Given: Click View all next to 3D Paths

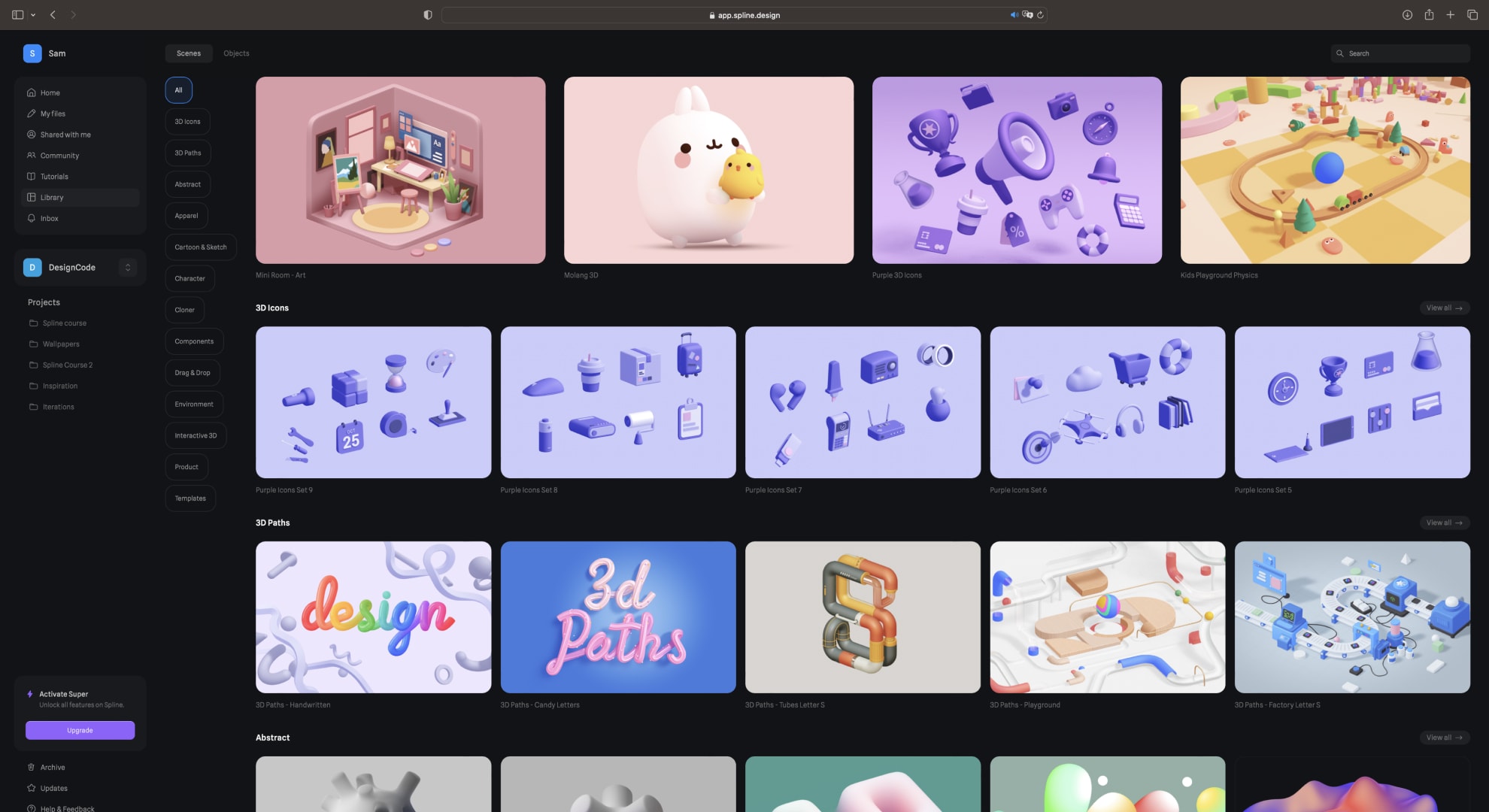Looking at the screenshot, I should point(1443,523).
